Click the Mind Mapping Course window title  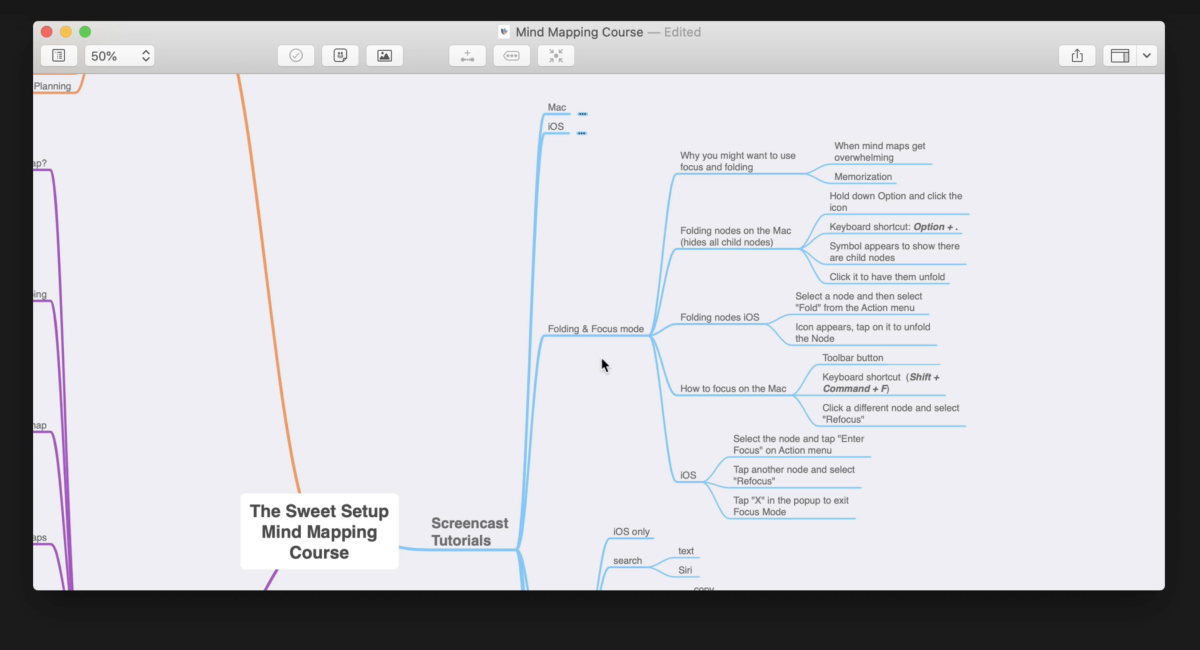point(579,32)
